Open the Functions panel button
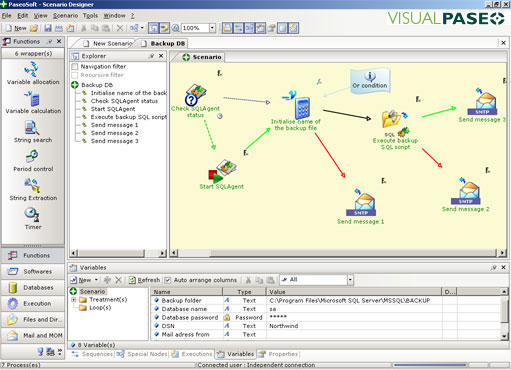511x370 pixels. 33,255
